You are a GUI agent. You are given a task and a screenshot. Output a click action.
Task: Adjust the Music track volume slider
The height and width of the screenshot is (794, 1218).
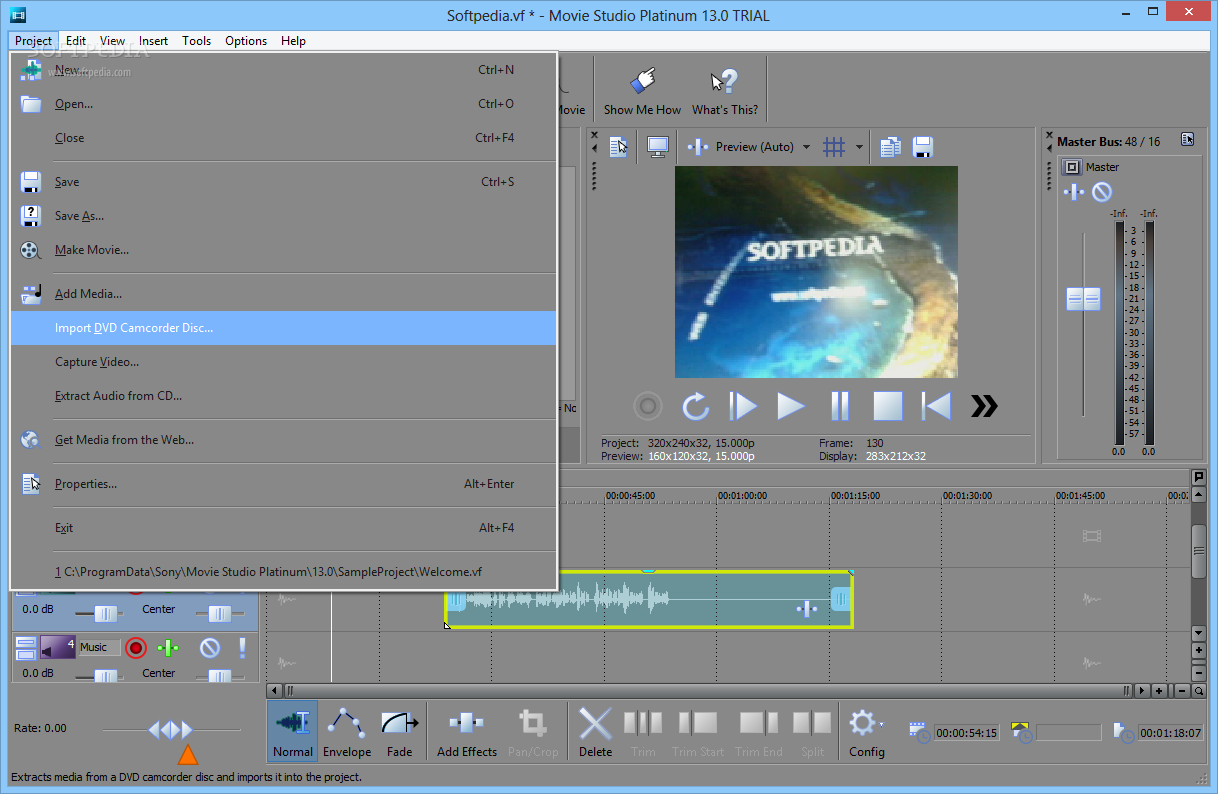pyautogui.click(x=104, y=677)
